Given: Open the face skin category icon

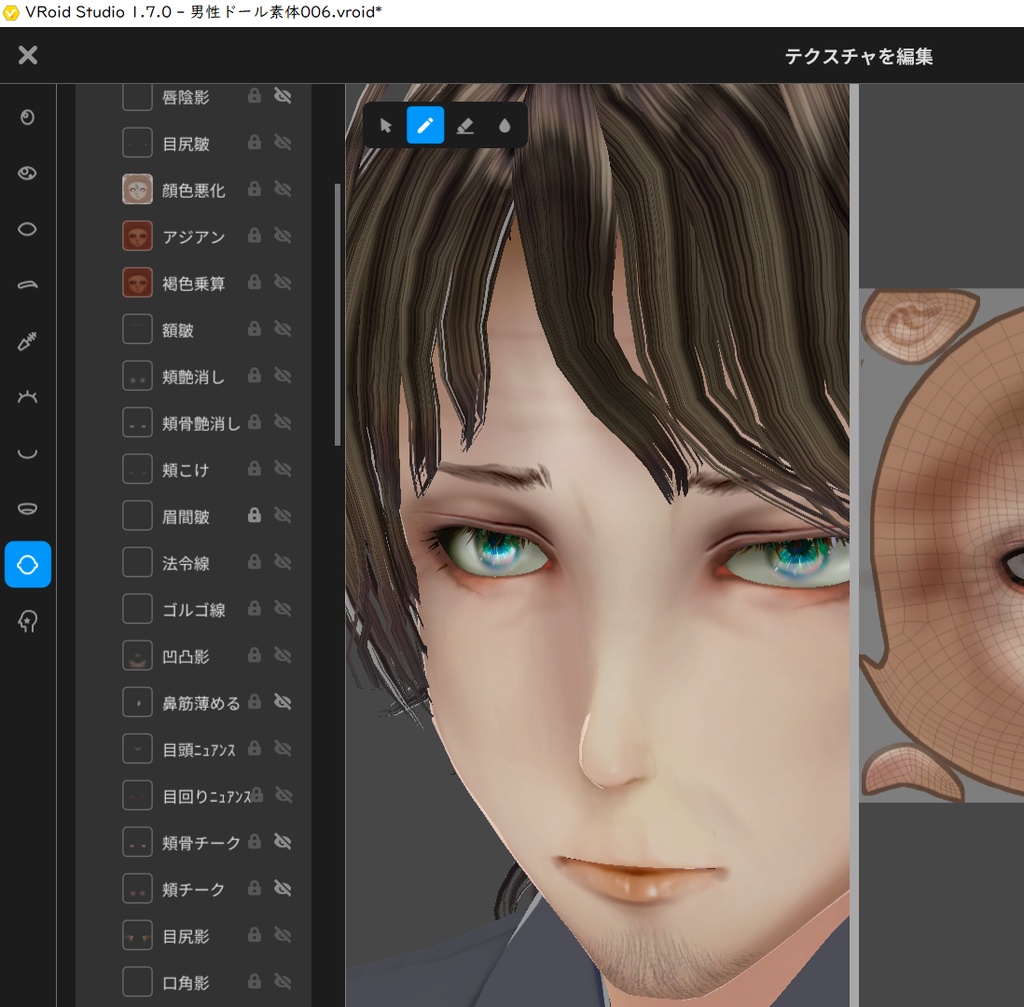Looking at the screenshot, I should coord(27,564).
